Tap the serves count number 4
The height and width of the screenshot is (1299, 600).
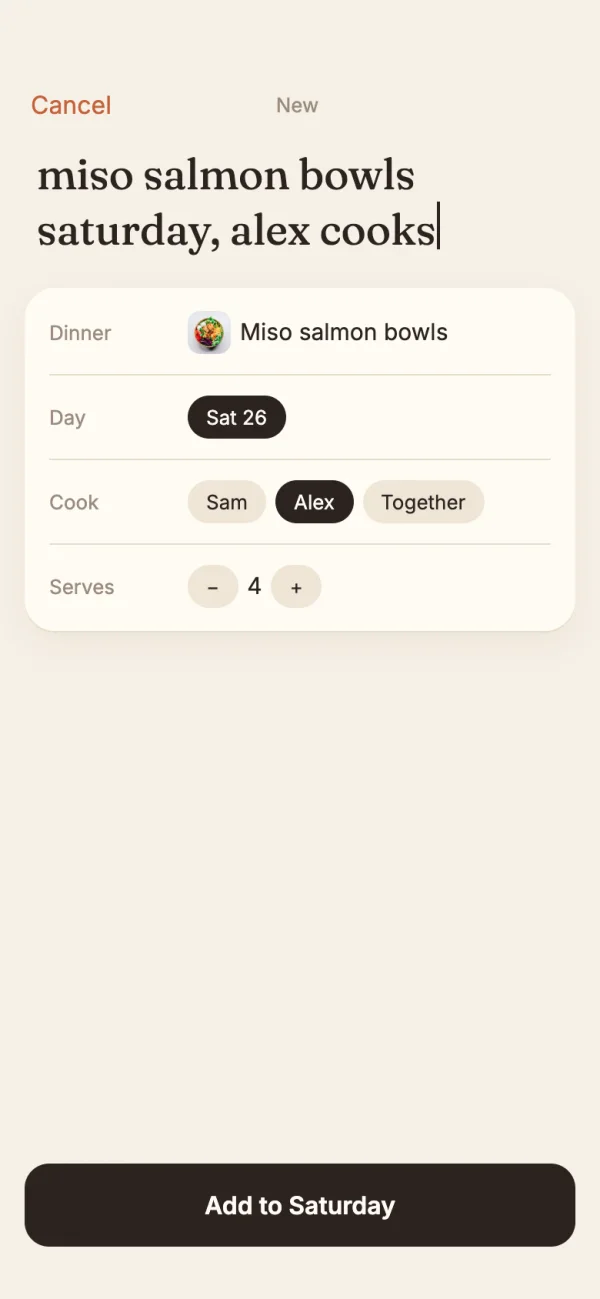tap(254, 586)
